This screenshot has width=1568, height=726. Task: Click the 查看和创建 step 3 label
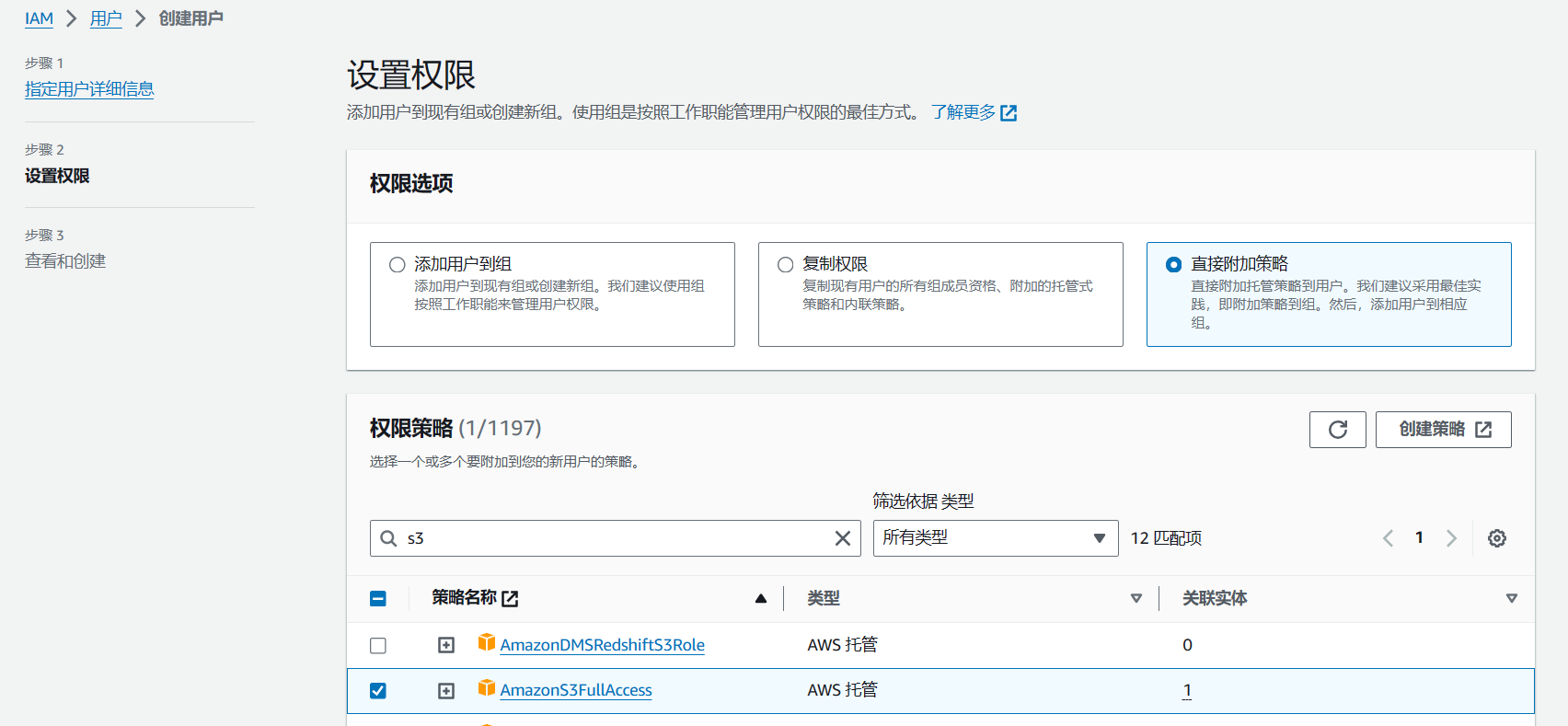(x=65, y=261)
